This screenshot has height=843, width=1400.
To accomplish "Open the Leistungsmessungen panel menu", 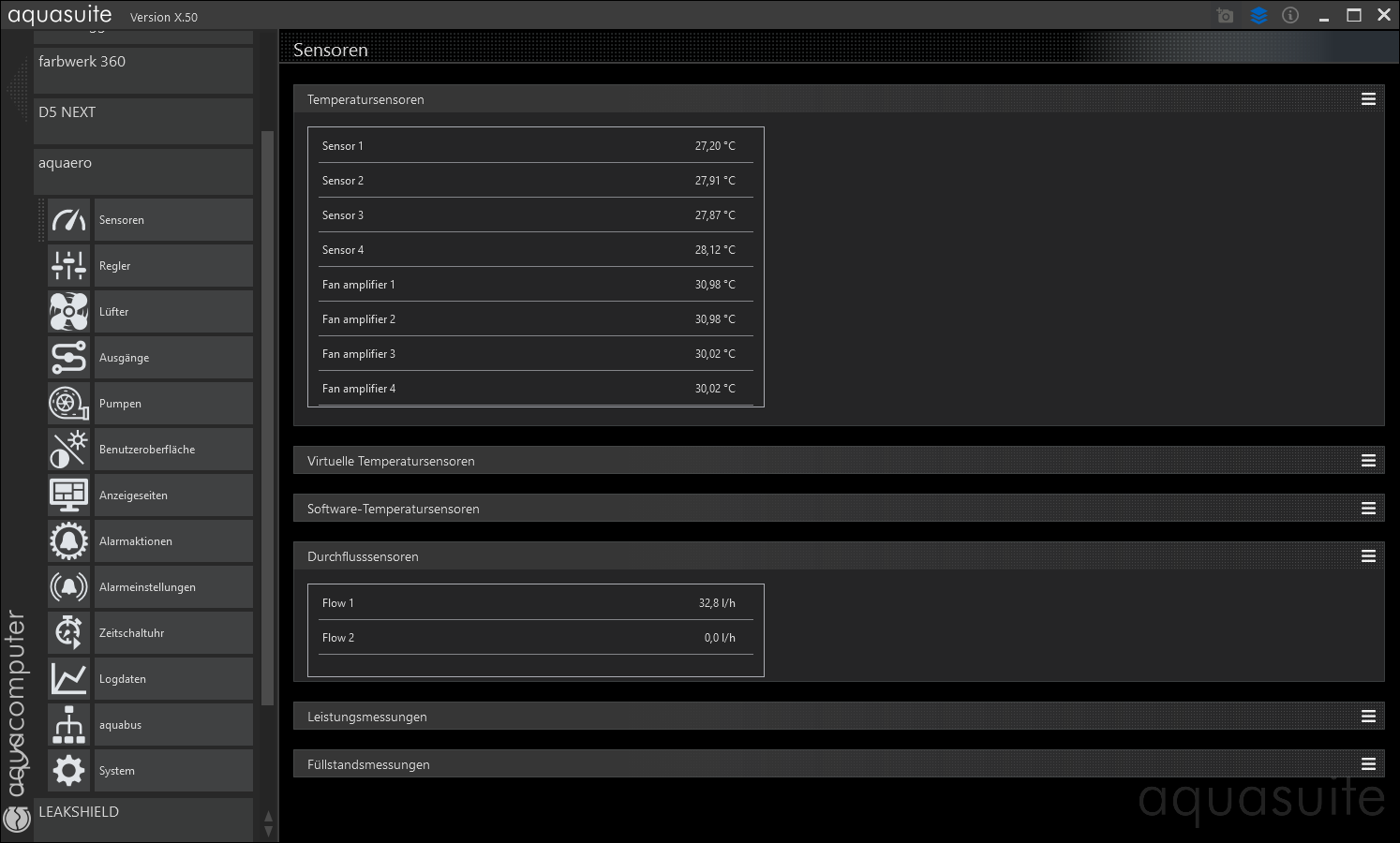I will (1368, 717).
